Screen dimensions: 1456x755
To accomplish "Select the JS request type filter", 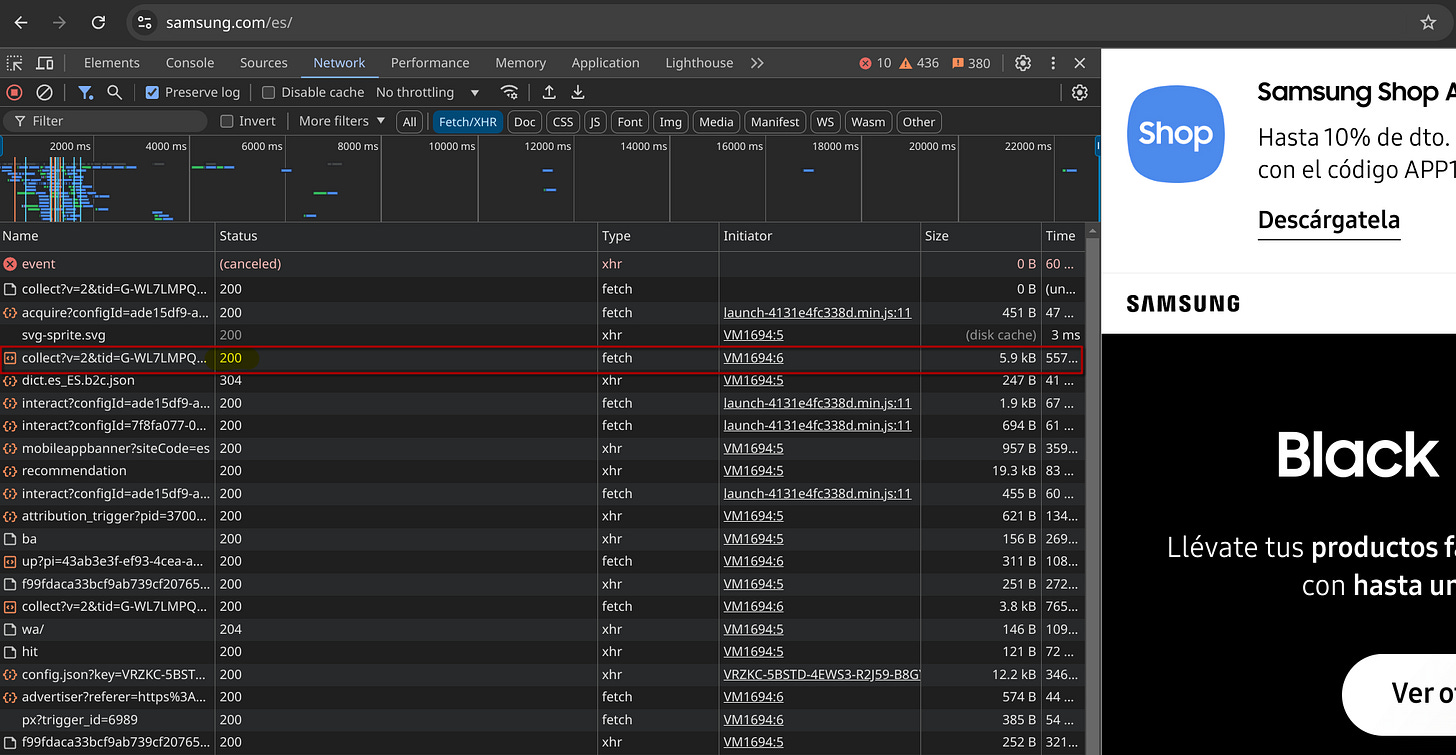I will point(595,122).
